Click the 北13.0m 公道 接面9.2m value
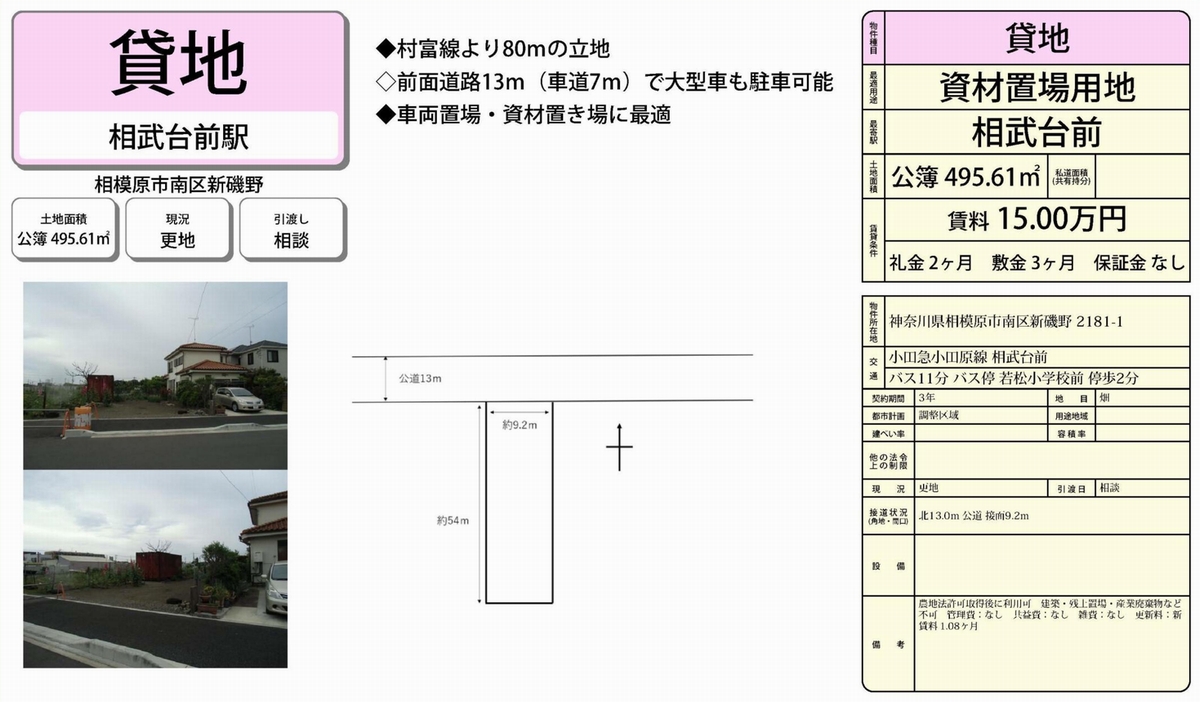The width and height of the screenshot is (1200, 702). [974, 516]
